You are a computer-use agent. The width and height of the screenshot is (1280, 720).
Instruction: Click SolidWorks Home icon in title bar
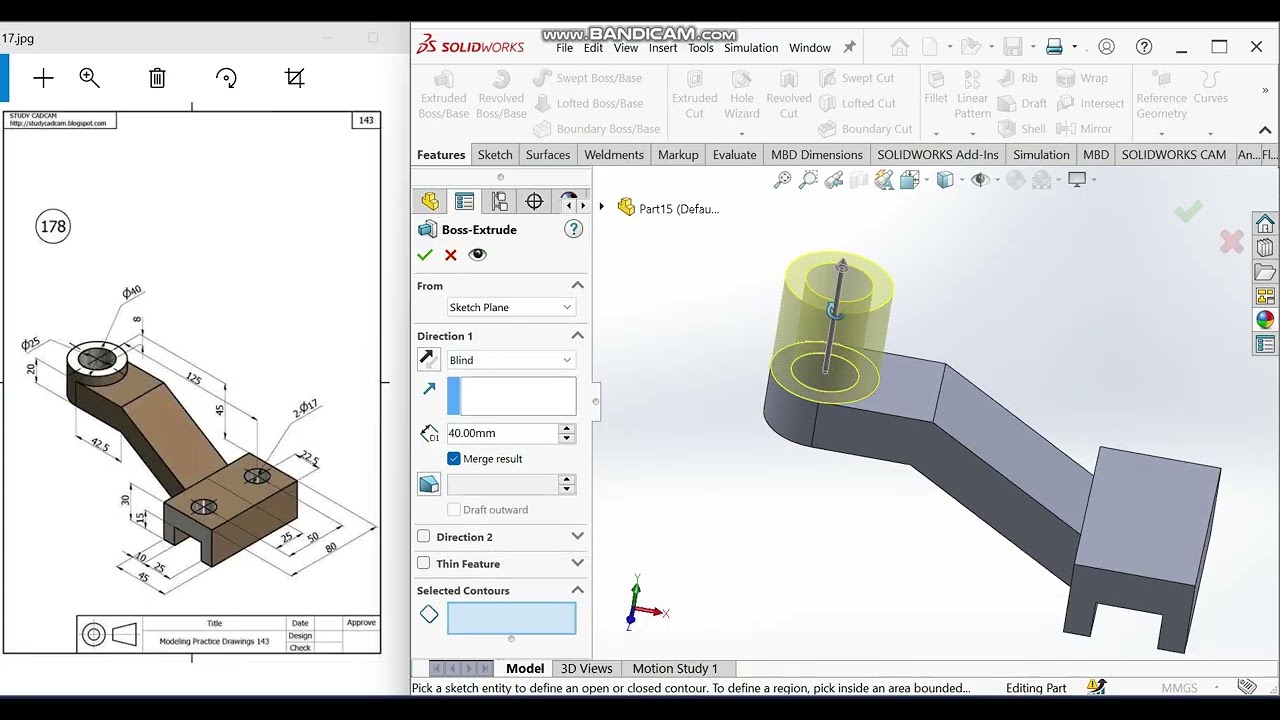(899, 47)
